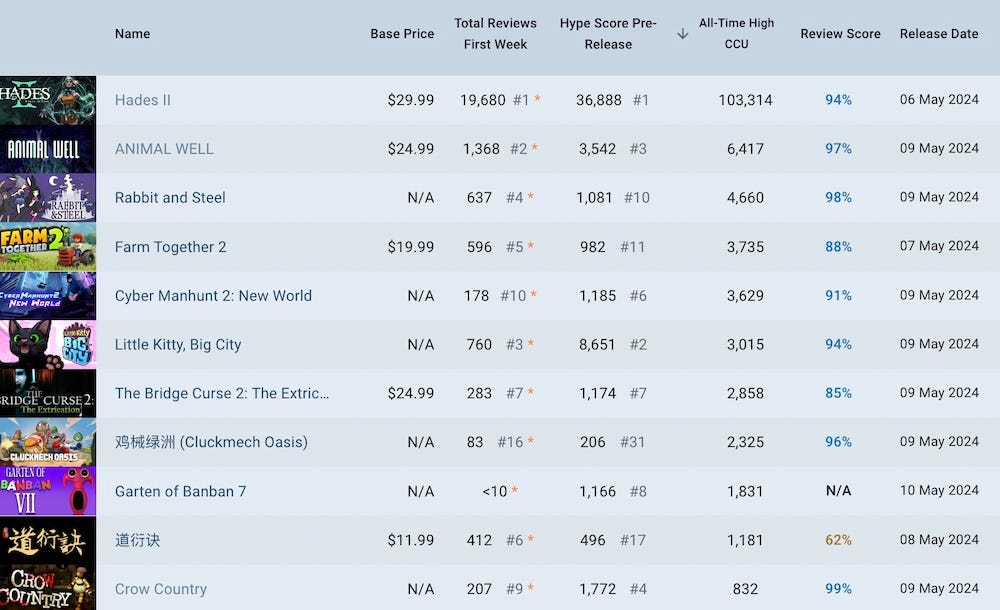This screenshot has height=610, width=1000.
Task: Click the Cluckmech Oasis thumbnail
Action: (48, 442)
